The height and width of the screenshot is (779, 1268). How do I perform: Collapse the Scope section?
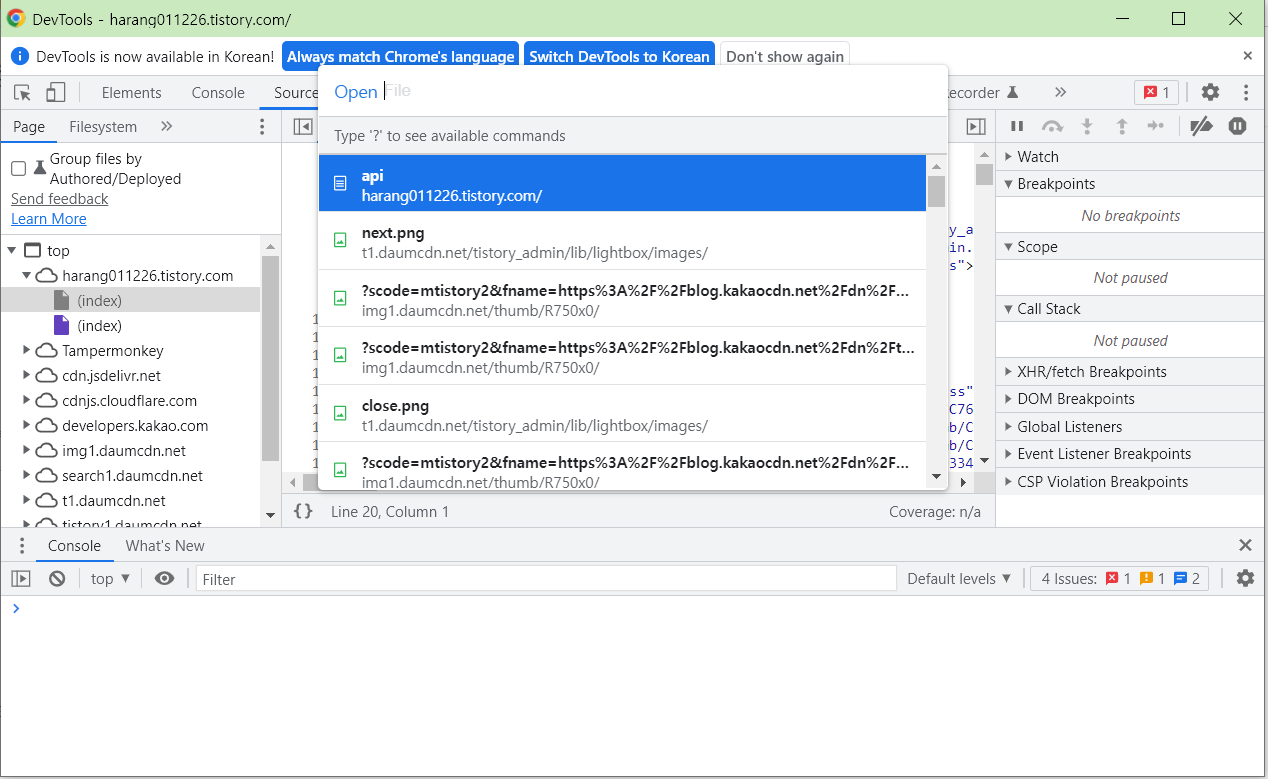pos(1130,246)
